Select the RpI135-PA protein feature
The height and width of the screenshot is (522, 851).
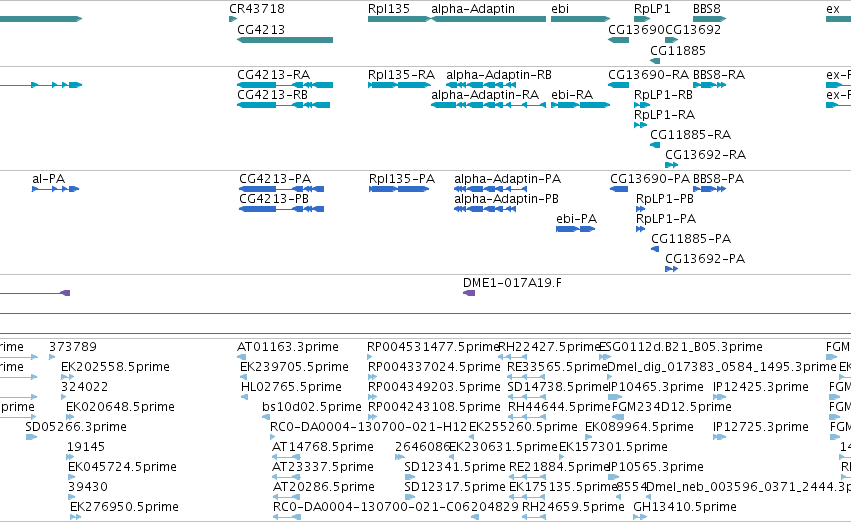click(x=399, y=189)
